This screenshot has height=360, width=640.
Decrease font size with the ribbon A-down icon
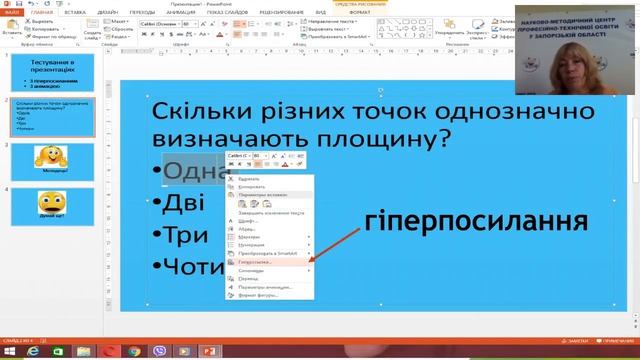(x=212, y=24)
